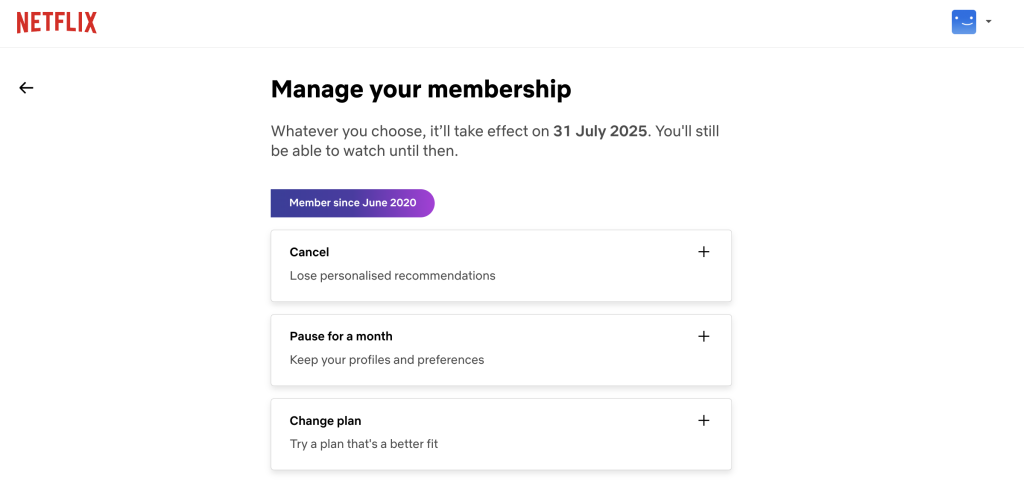The image size is (1024, 480).
Task: Click the Cancel heading text
Action: pos(310,252)
